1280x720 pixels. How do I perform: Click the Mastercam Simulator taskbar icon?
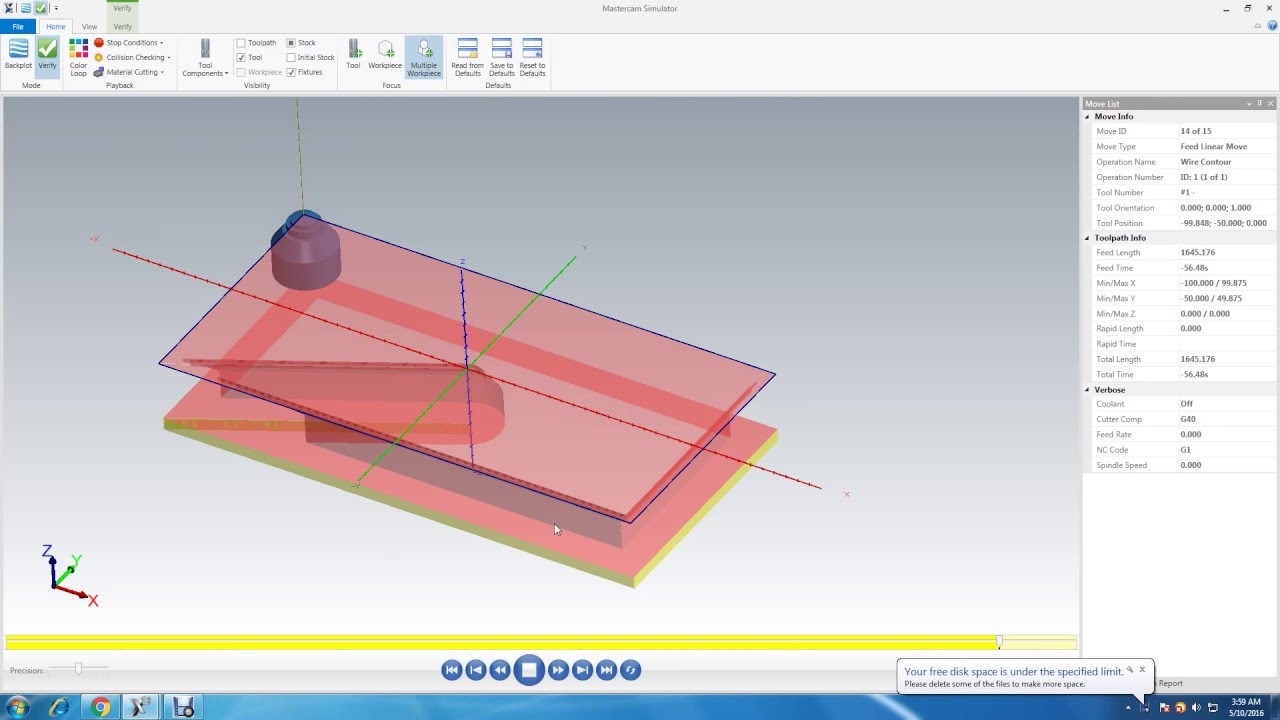(183, 708)
